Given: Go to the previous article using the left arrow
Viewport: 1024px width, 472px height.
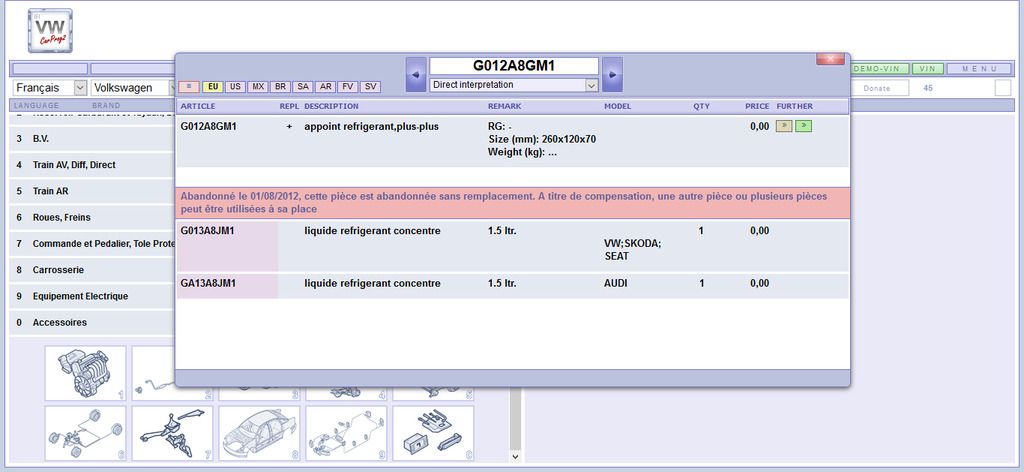Looking at the screenshot, I should [x=416, y=74].
